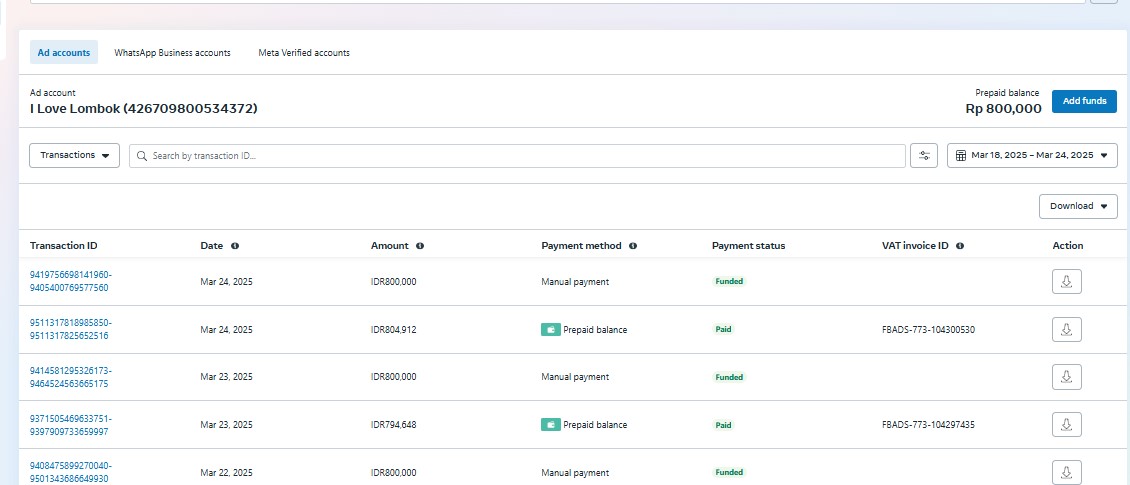Download receipt for the Mar 22 transaction
The height and width of the screenshot is (485, 1130).
click(1066, 472)
